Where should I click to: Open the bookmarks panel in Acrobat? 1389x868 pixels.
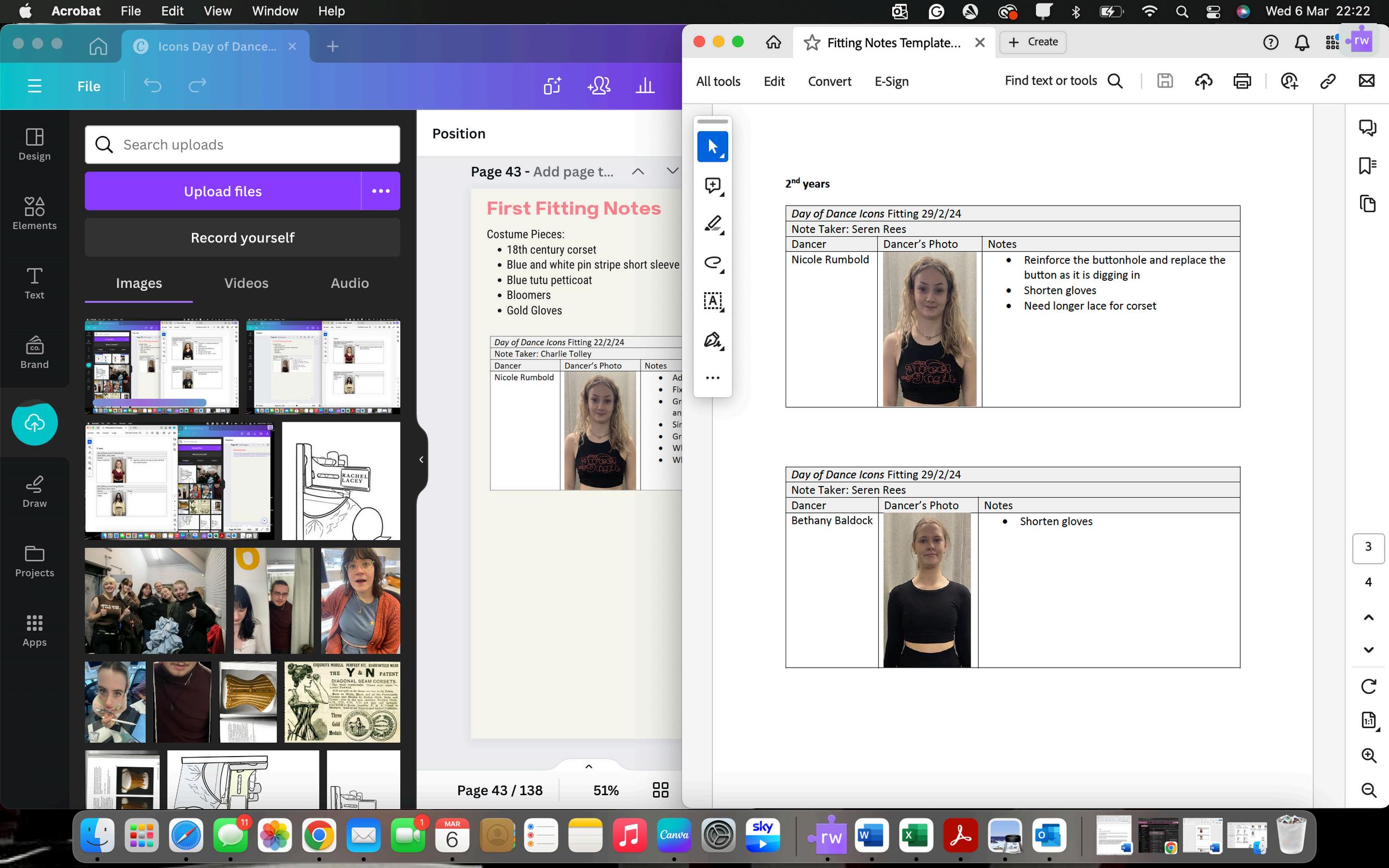[x=1368, y=166]
